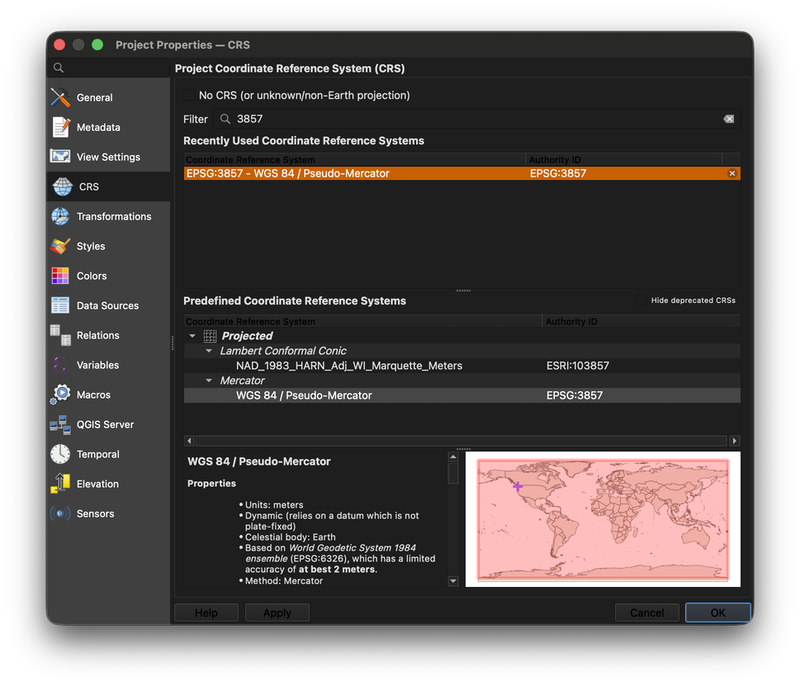The width and height of the screenshot is (800, 686).
Task: Click the sidebar search field
Action: (108, 67)
